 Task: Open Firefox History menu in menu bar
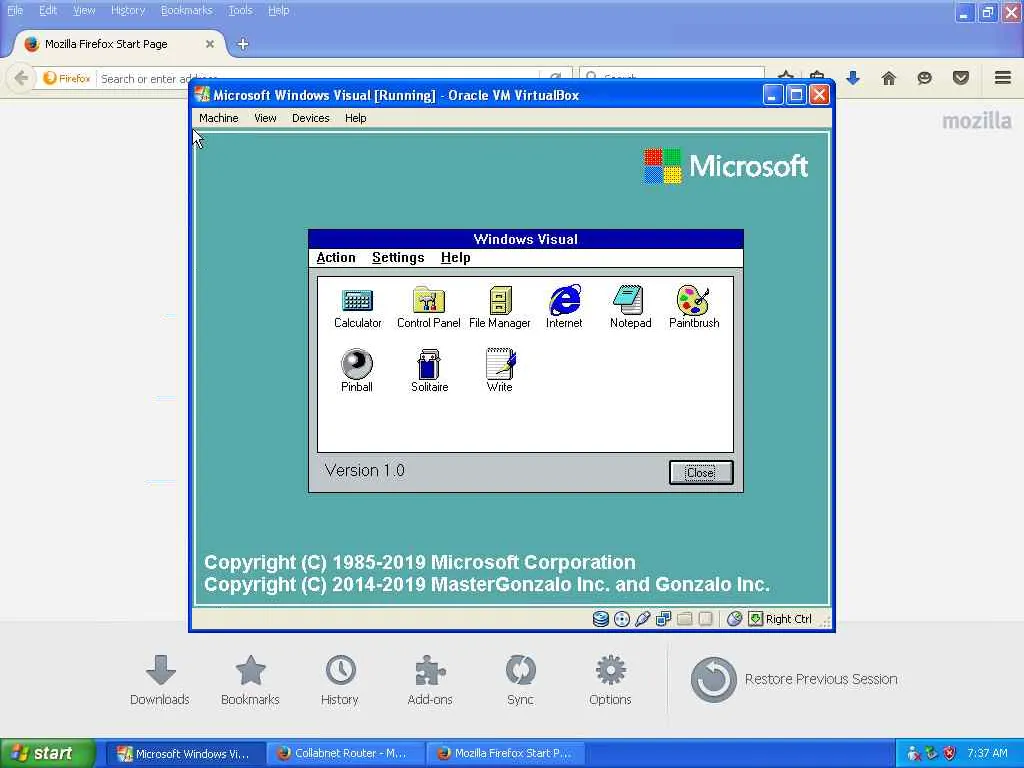(128, 10)
